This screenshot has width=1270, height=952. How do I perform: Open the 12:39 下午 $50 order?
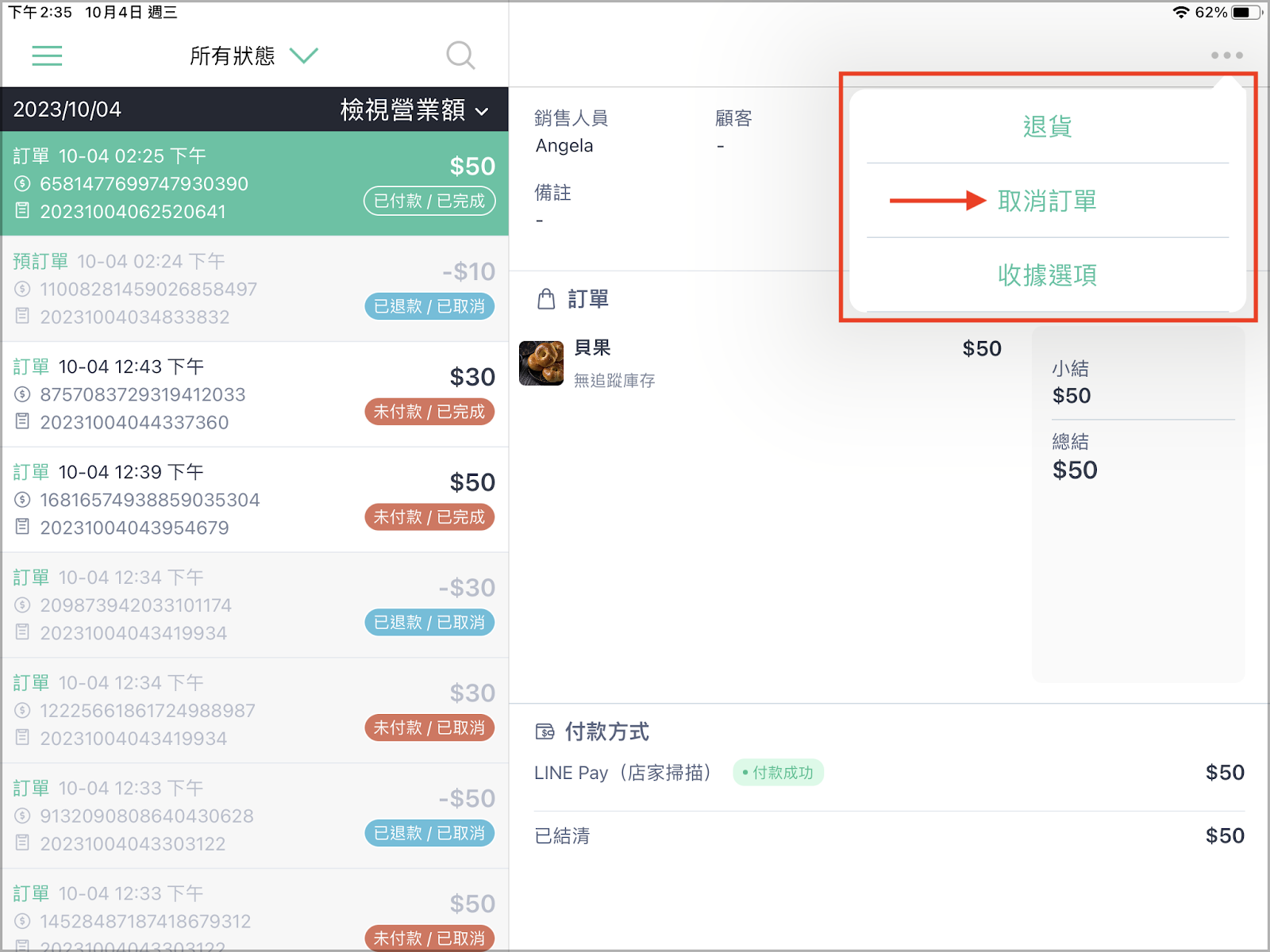tap(255, 500)
